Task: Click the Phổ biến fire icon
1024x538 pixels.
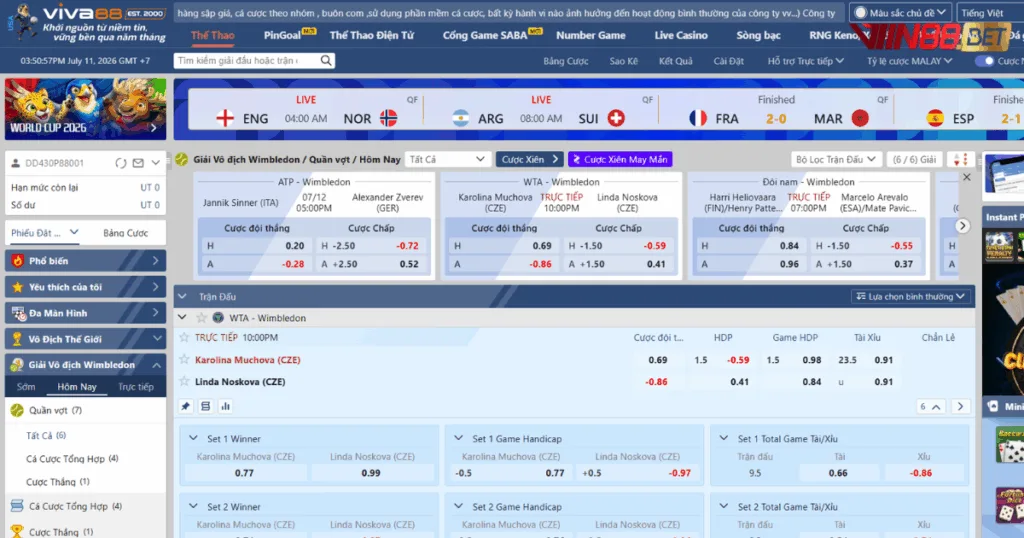Action: point(17,261)
